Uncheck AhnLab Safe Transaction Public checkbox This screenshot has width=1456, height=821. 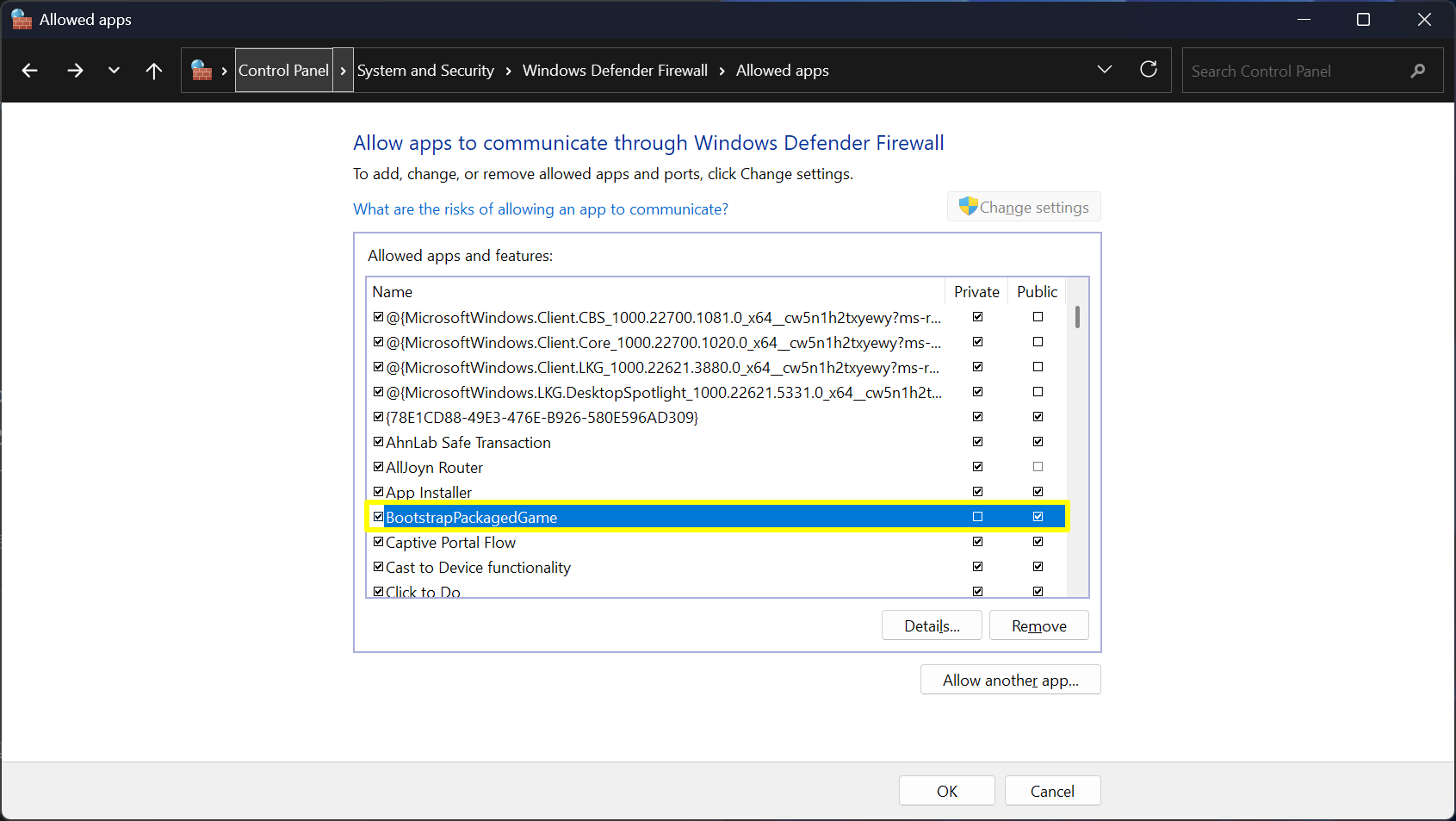(1038, 442)
